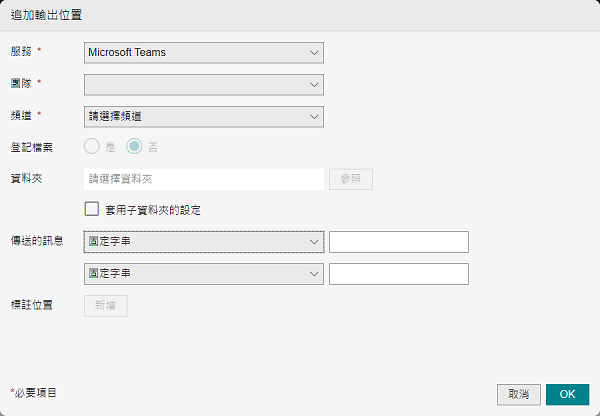Click the 取消 cancel button
This screenshot has width=600, height=416.
(x=519, y=394)
